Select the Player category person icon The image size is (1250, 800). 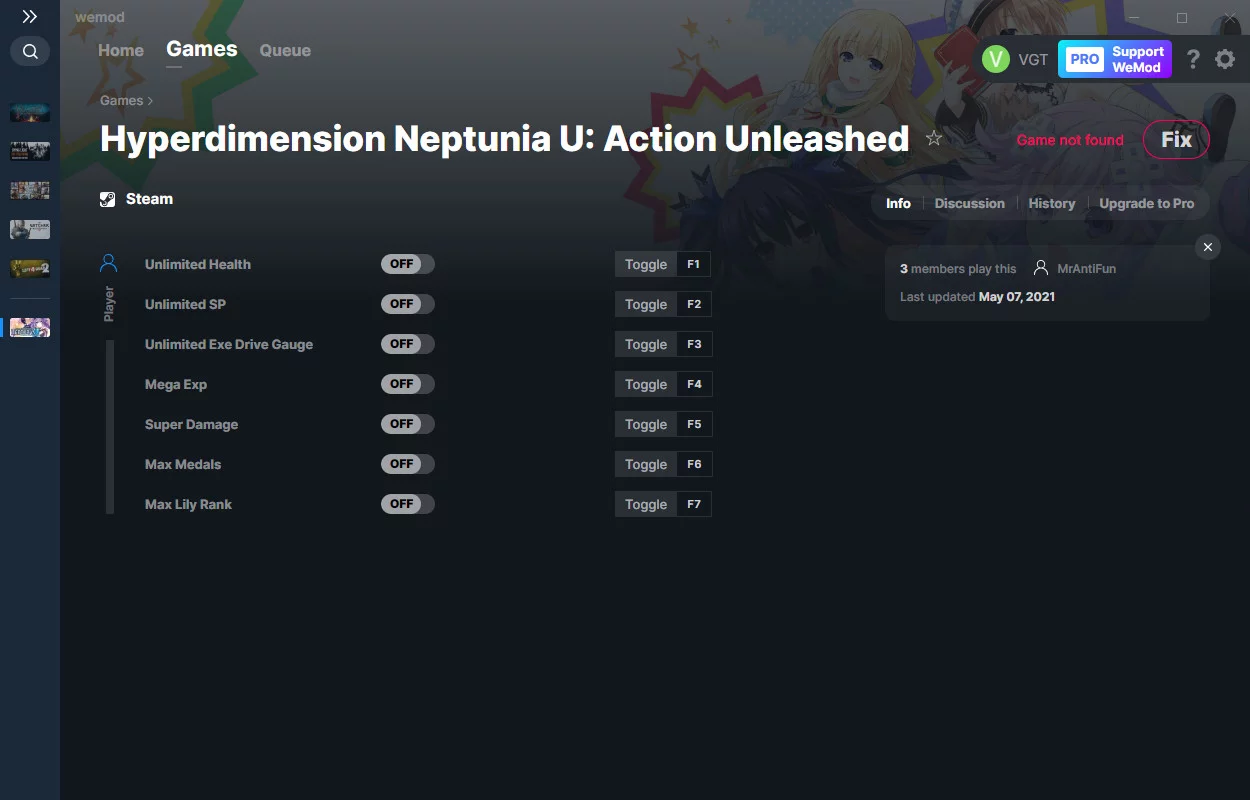(x=109, y=263)
